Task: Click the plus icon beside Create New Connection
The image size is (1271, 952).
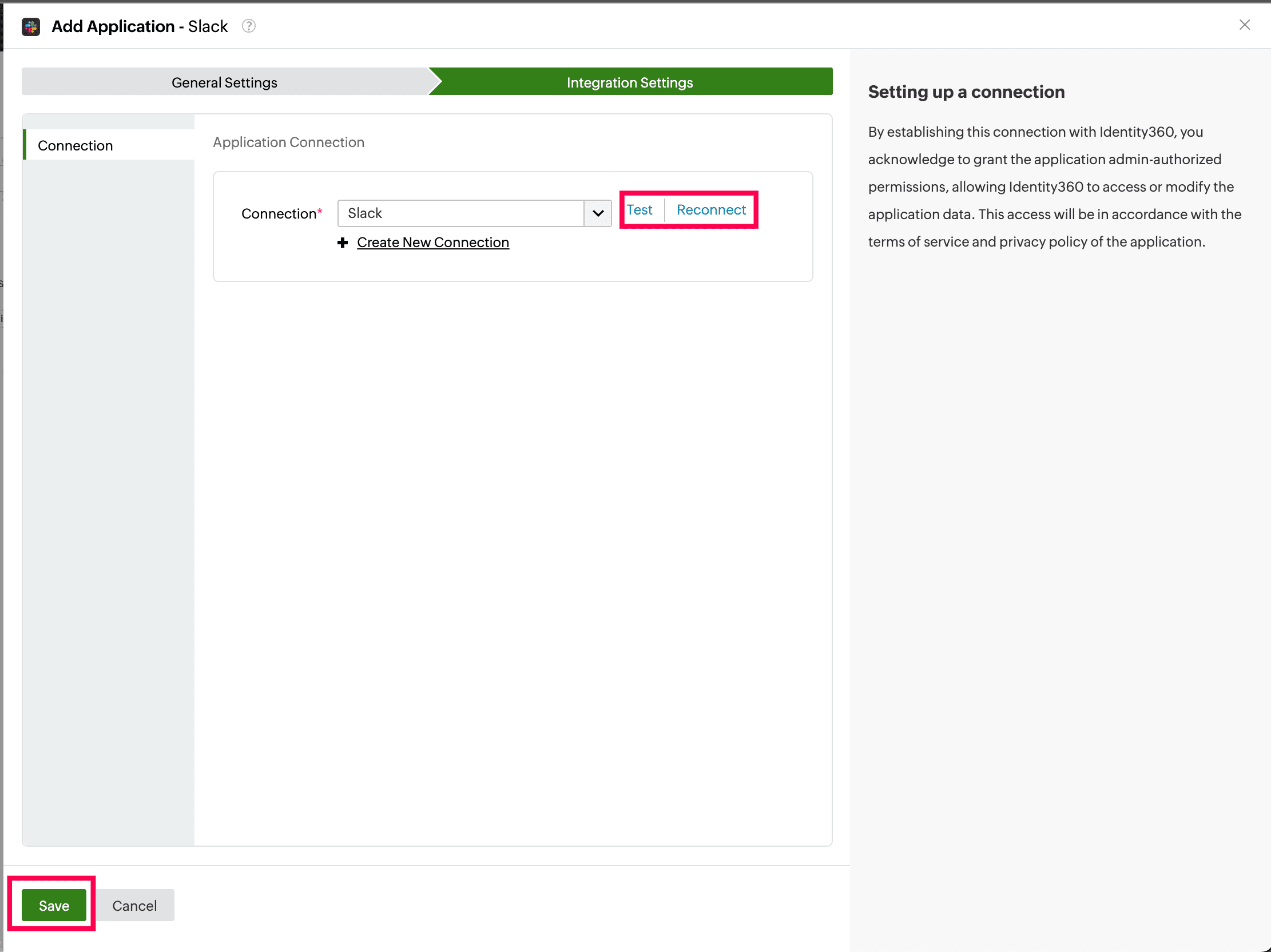Action: [x=343, y=243]
